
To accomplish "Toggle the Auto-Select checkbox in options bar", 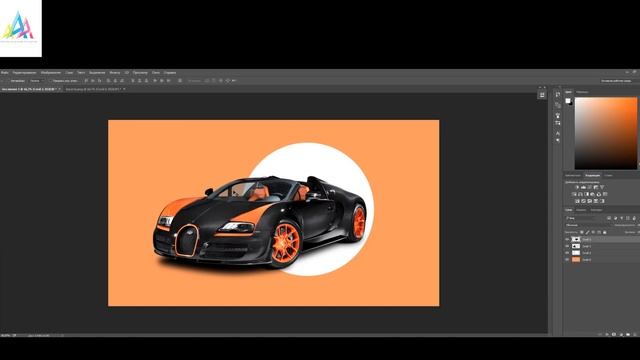I will (10, 81).
